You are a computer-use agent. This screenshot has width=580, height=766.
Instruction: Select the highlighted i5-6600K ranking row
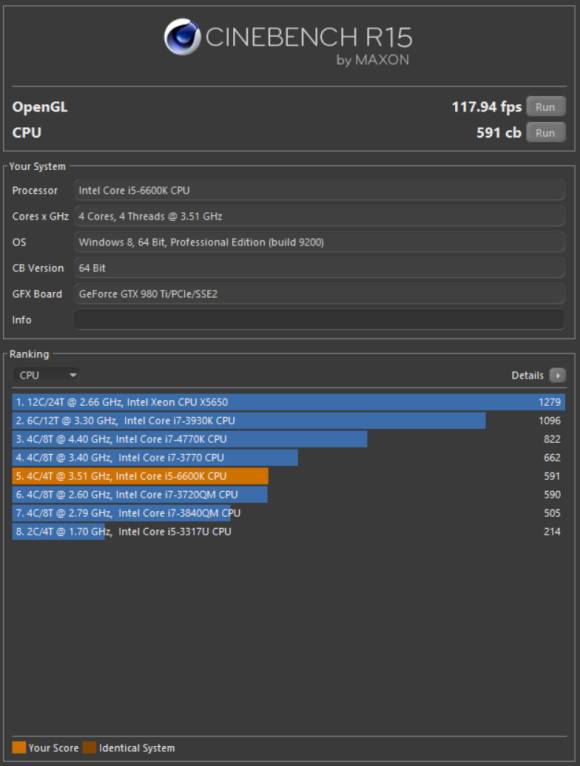[289, 476]
